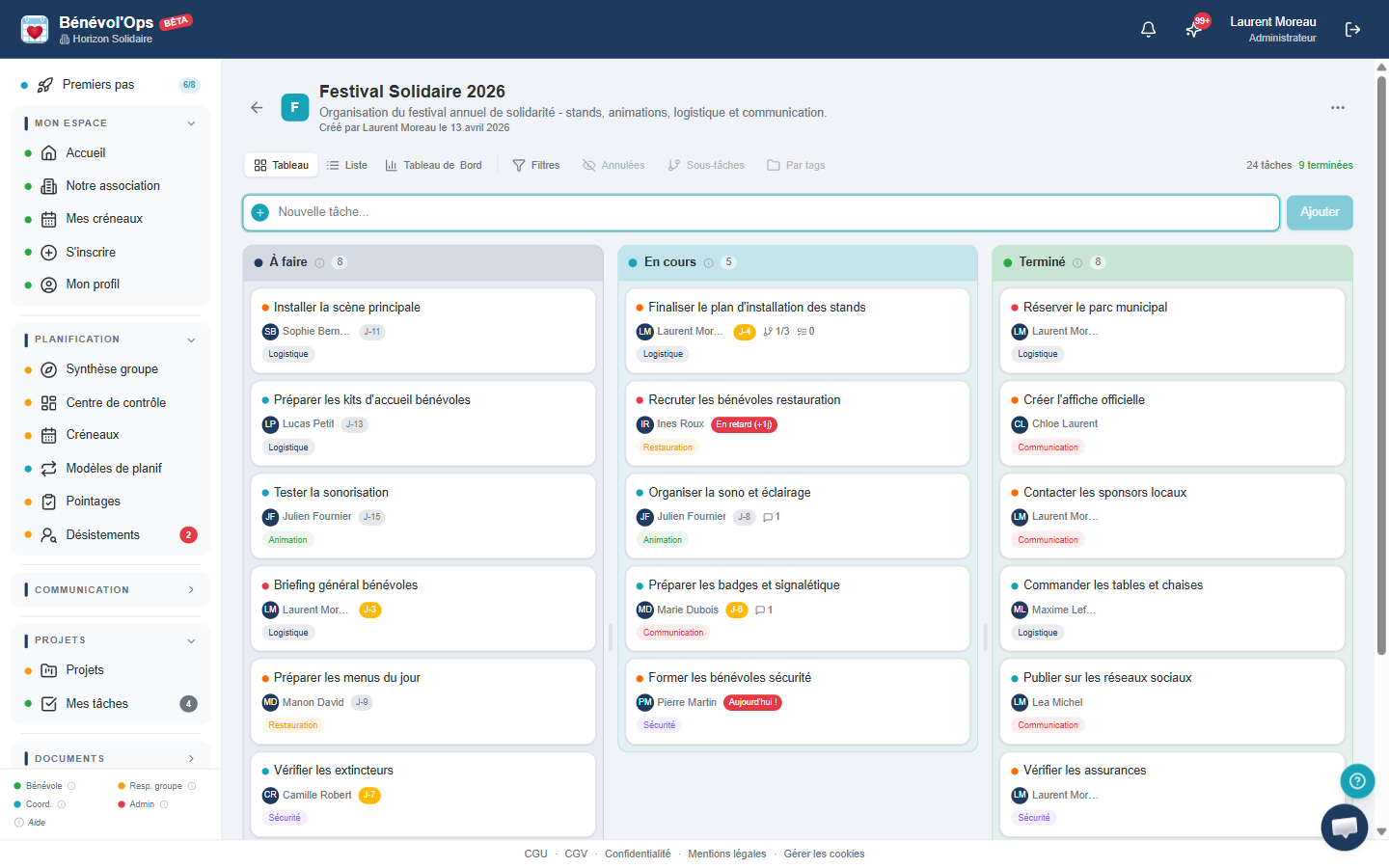Open task Tester la sonorisation

(422, 516)
